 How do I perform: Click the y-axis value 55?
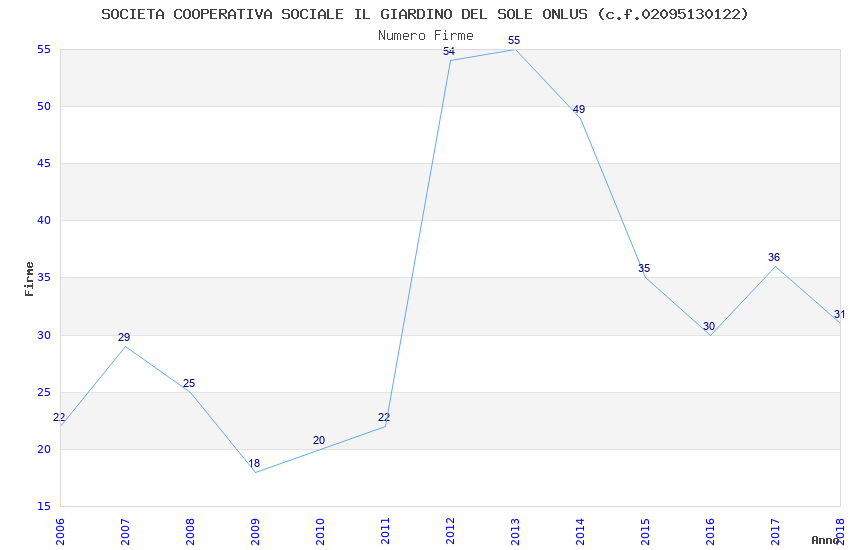coord(44,50)
